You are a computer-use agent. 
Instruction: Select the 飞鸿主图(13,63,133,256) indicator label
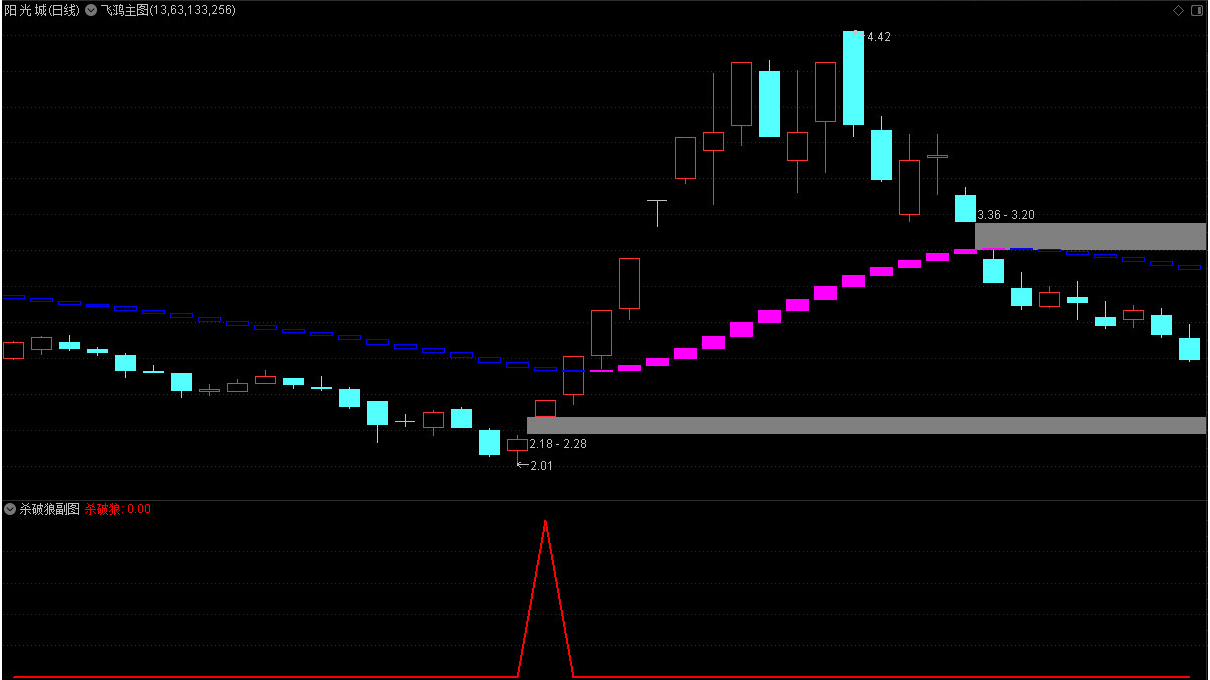[x=168, y=10]
